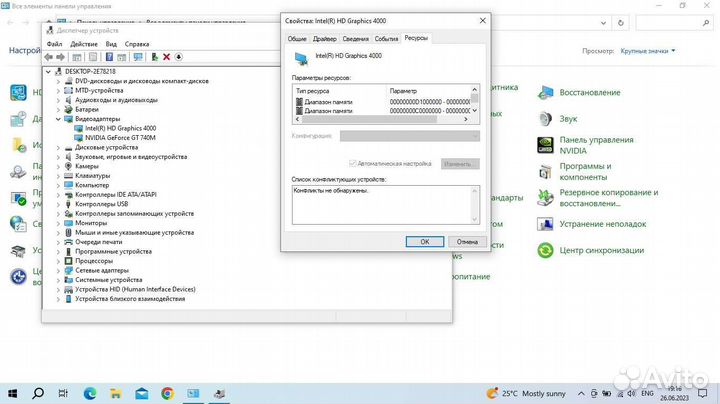Expand the Сетевые адаптеры node

[58, 270]
